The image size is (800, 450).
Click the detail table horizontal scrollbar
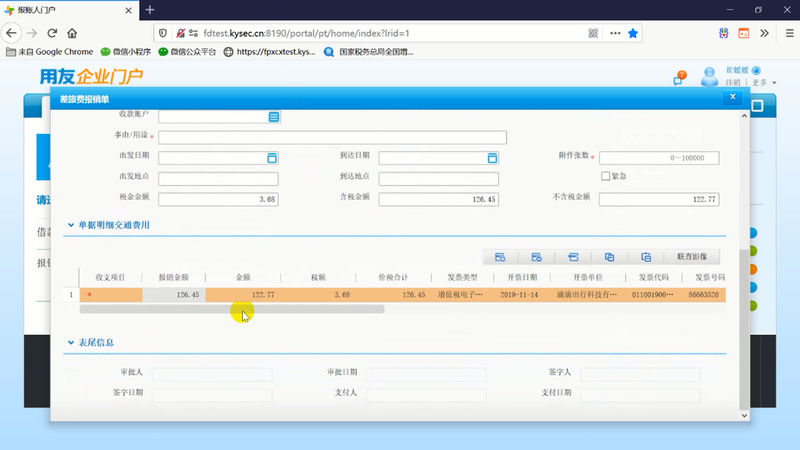click(232, 309)
